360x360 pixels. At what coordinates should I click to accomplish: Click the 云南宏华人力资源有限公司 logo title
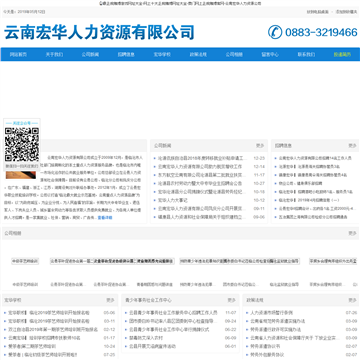click(99, 33)
